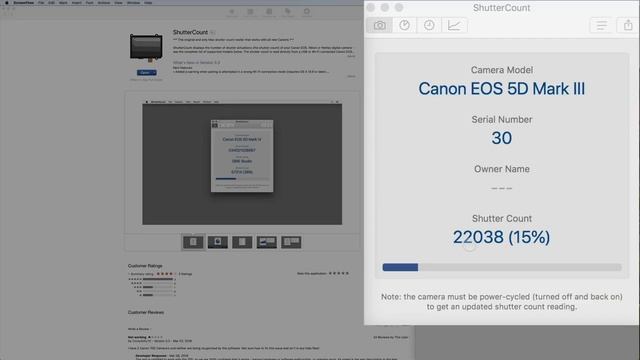Expand 'more' link after the app description

351,56
